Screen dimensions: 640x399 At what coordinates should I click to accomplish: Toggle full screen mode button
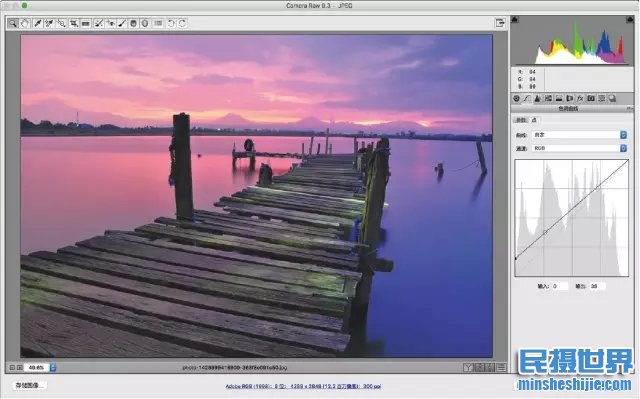tap(500, 23)
